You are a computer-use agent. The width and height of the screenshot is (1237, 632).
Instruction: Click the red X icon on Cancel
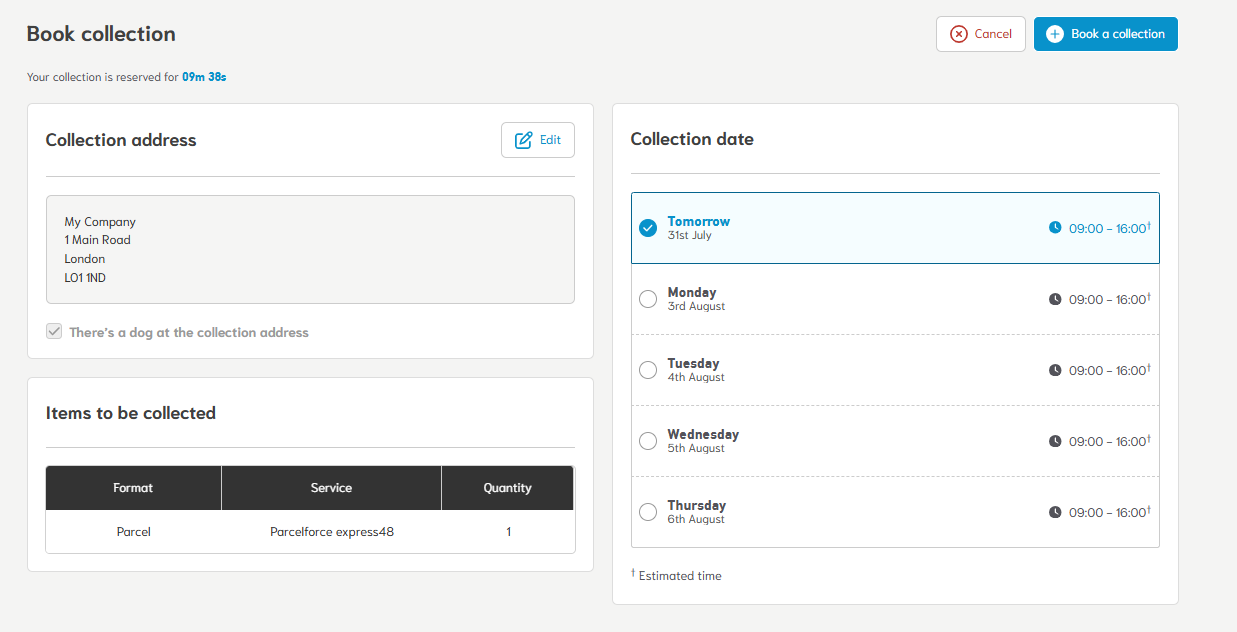(x=958, y=34)
